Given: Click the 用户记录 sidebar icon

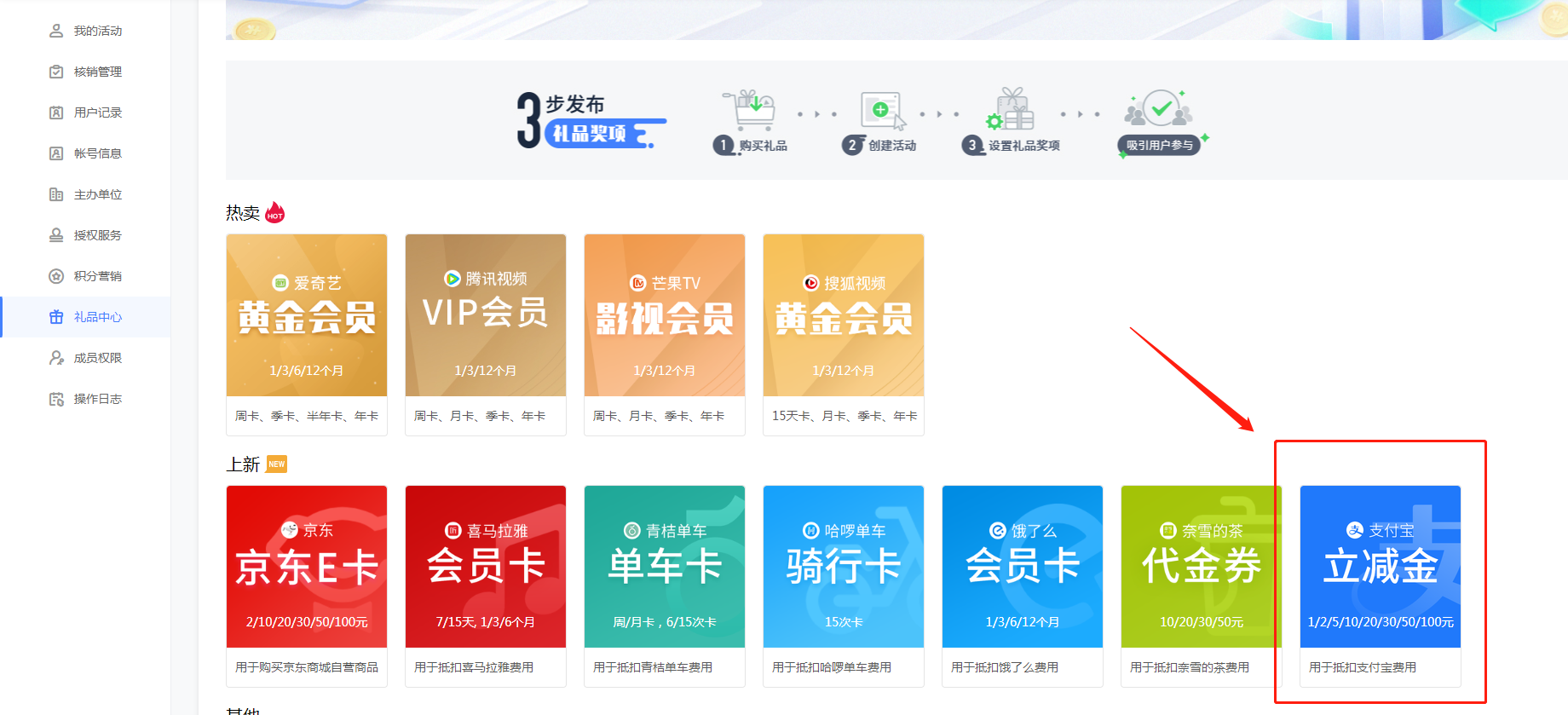Looking at the screenshot, I should (x=56, y=112).
